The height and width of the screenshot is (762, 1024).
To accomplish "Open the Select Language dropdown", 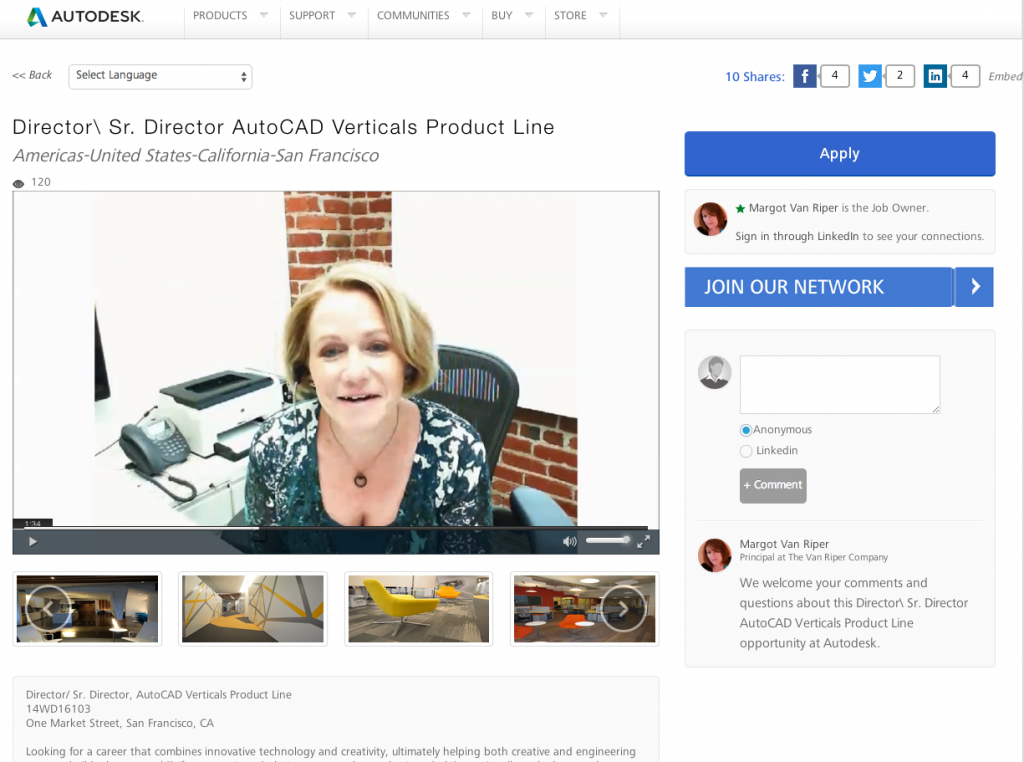I will [x=160, y=76].
